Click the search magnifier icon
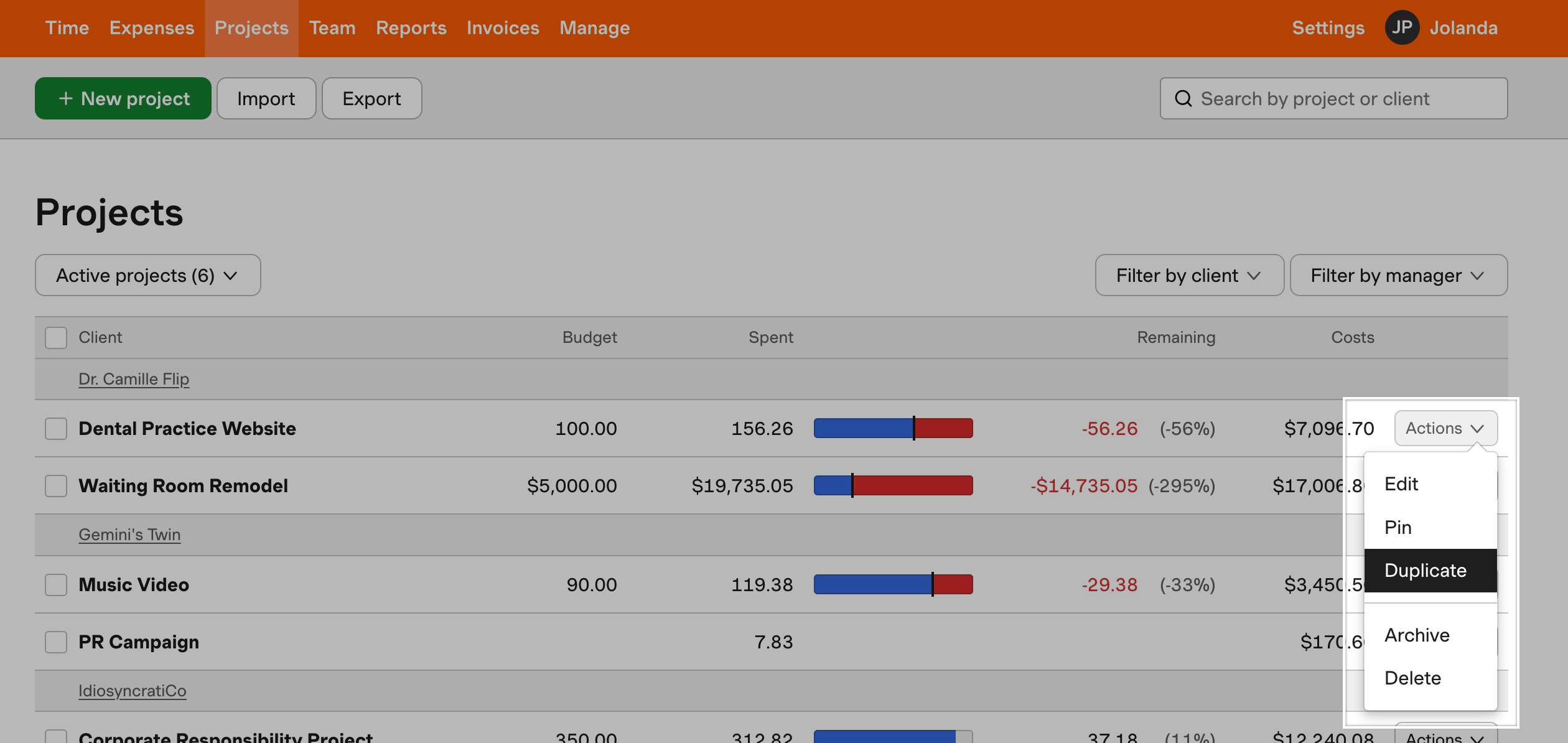The width and height of the screenshot is (1568, 743). tap(1183, 99)
